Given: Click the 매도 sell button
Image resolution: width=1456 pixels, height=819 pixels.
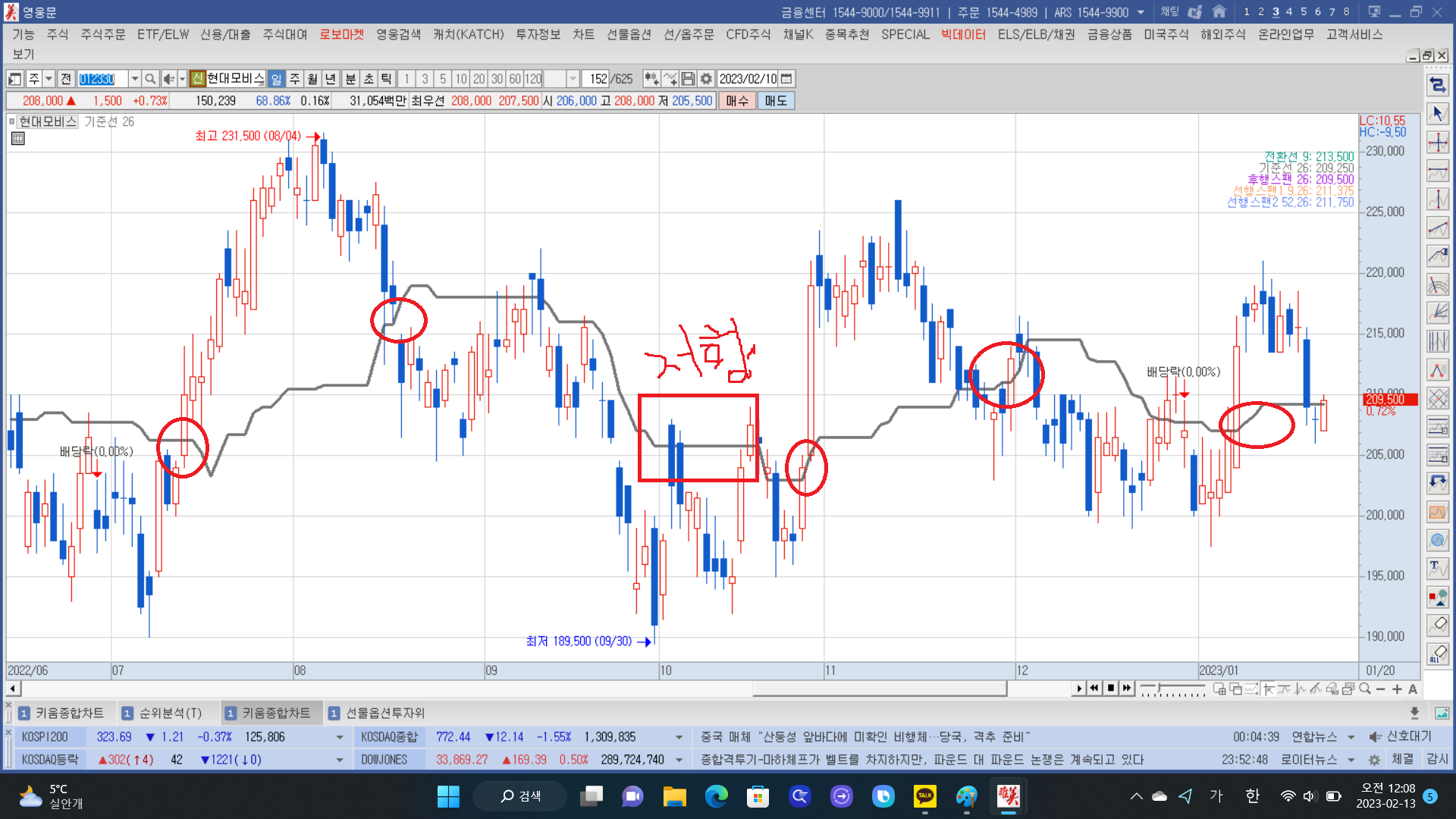Looking at the screenshot, I should pyautogui.click(x=775, y=101).
